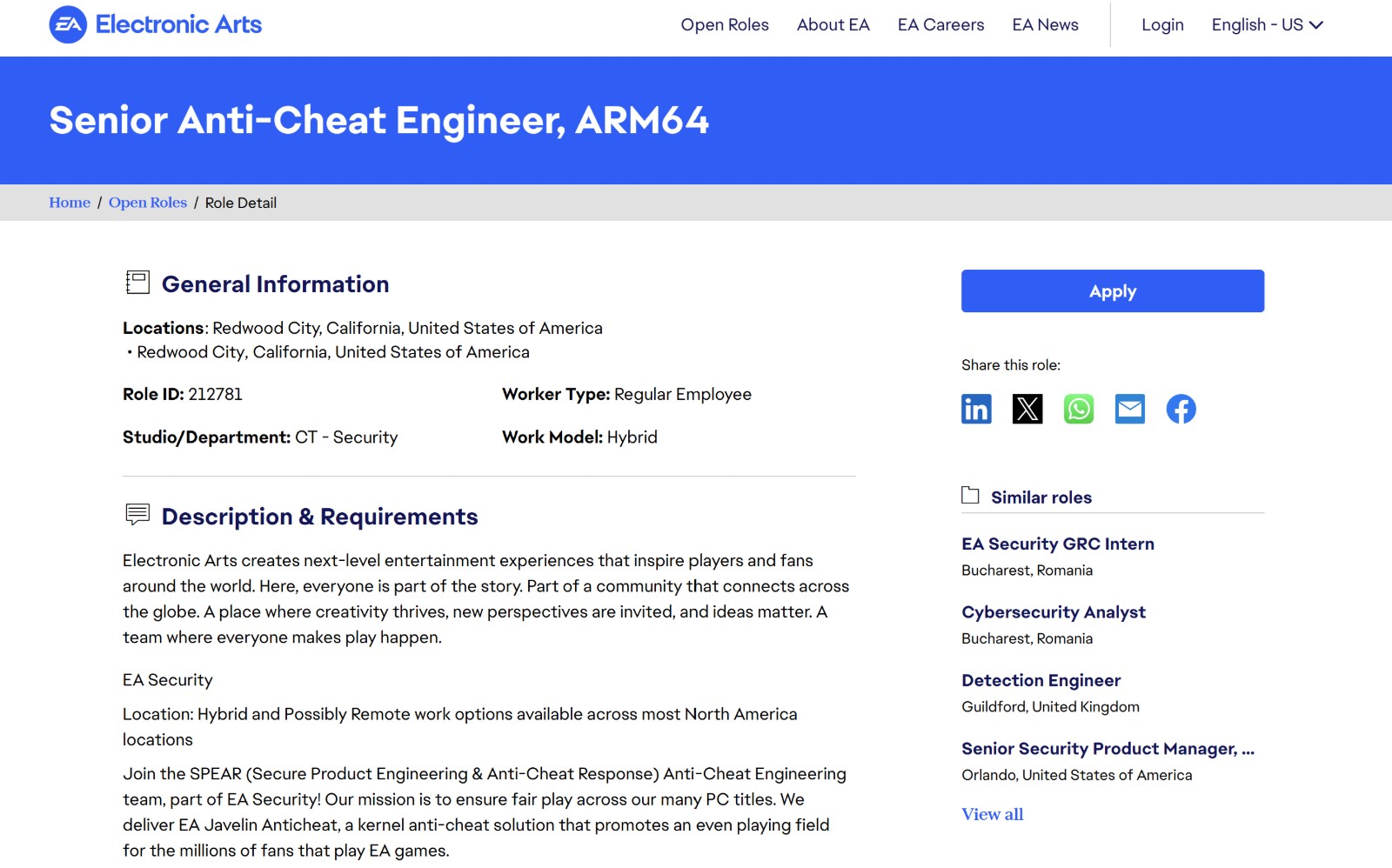The width and height of the screenshot is (1392, 868).
Task: Click the Similar roles folder icon
Action: [970, 496]
